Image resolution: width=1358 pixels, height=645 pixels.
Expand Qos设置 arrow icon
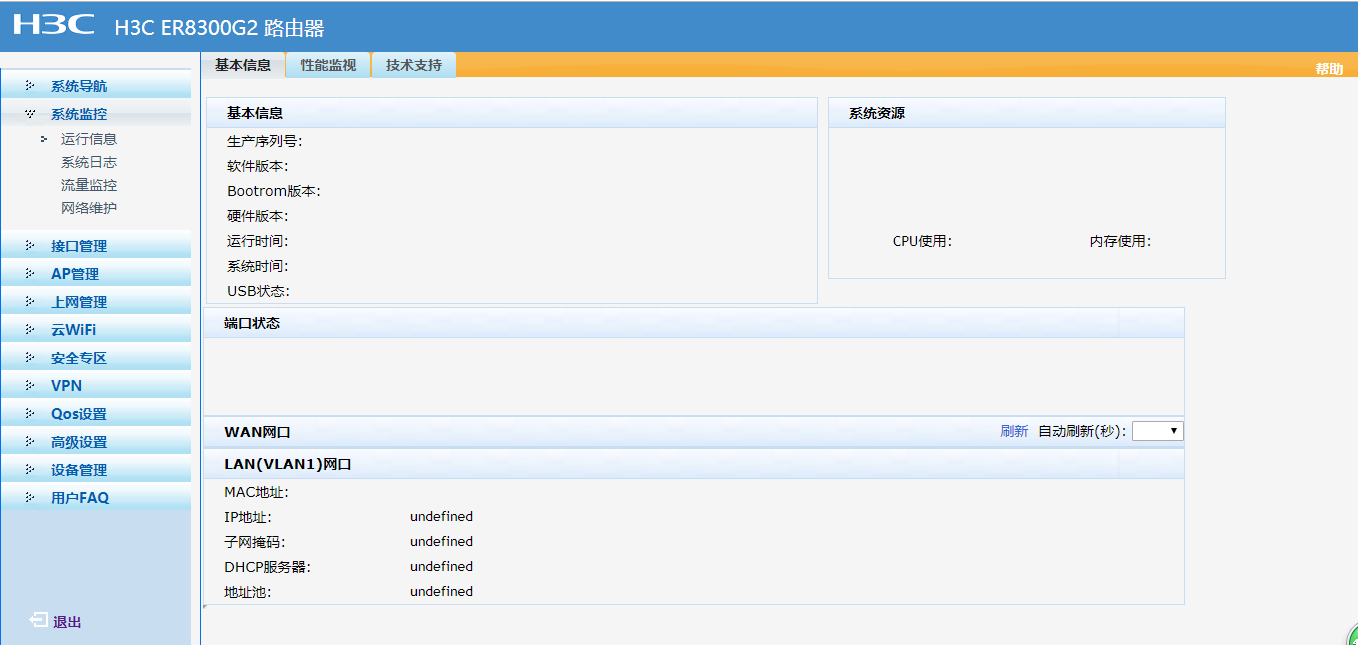(30, 413)
